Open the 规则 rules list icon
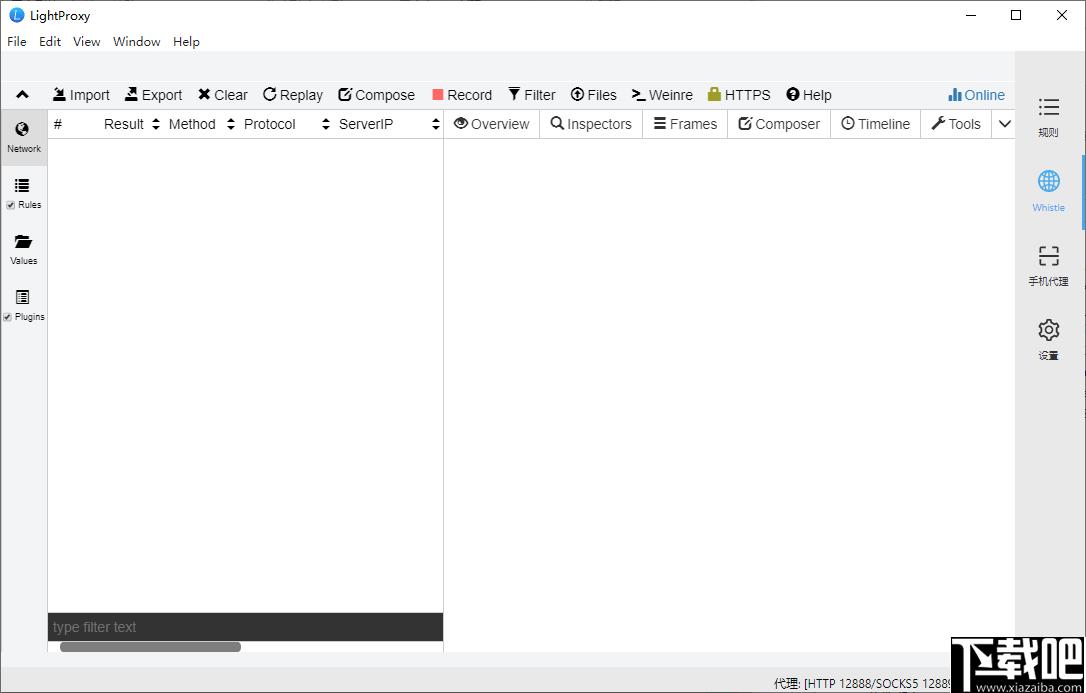Viewport: 1086px width, 693px height. tap(1049, 107)
